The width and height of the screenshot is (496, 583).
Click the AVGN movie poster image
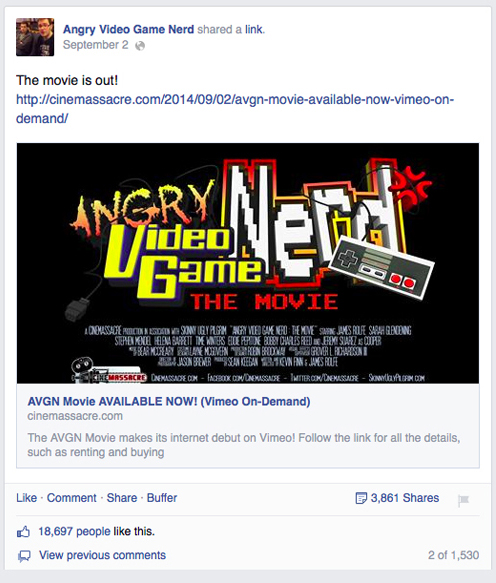tap(248, 263)
